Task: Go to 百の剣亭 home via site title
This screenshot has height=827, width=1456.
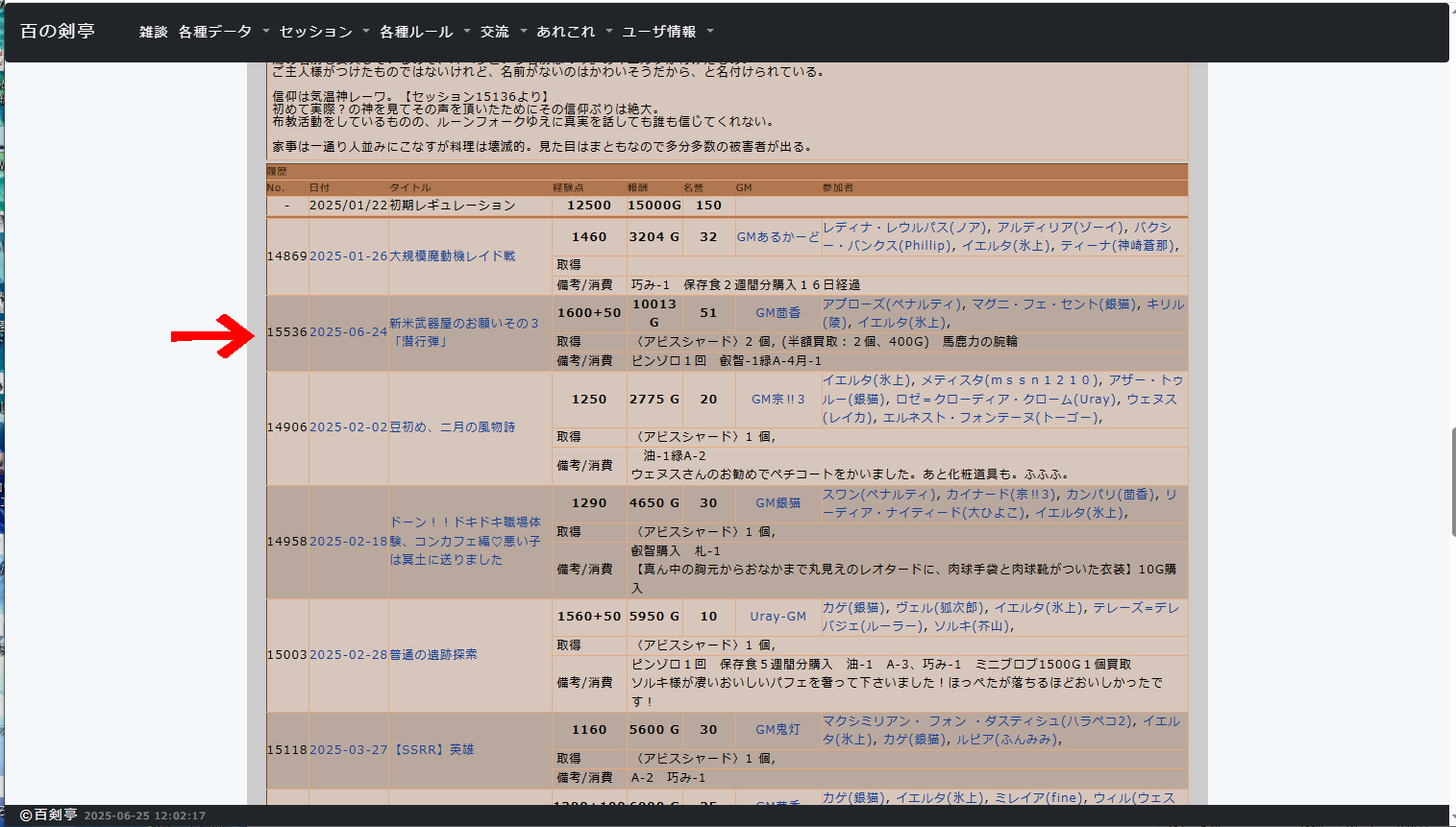Action: coord(58,32)
